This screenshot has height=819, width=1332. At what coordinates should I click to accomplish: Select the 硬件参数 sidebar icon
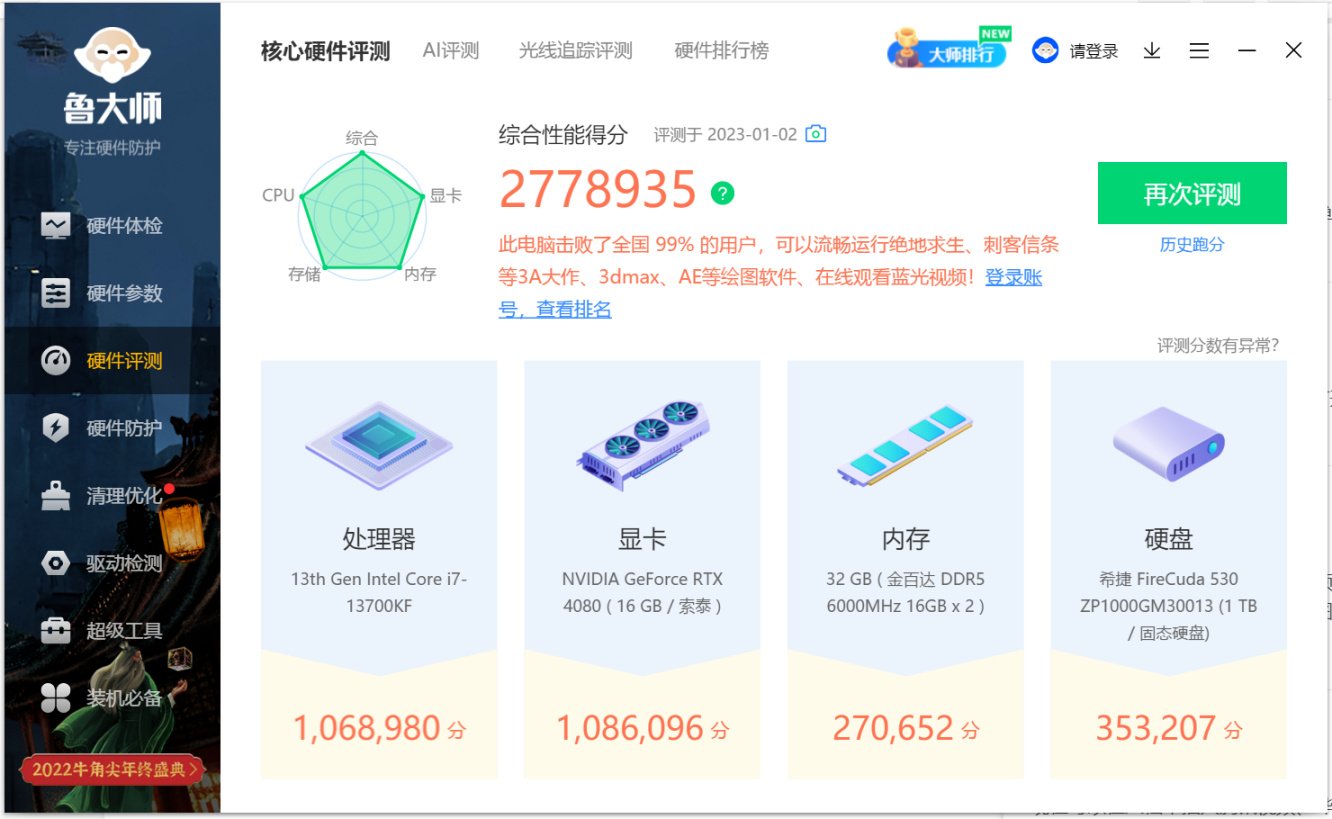(x=56, y=293)
